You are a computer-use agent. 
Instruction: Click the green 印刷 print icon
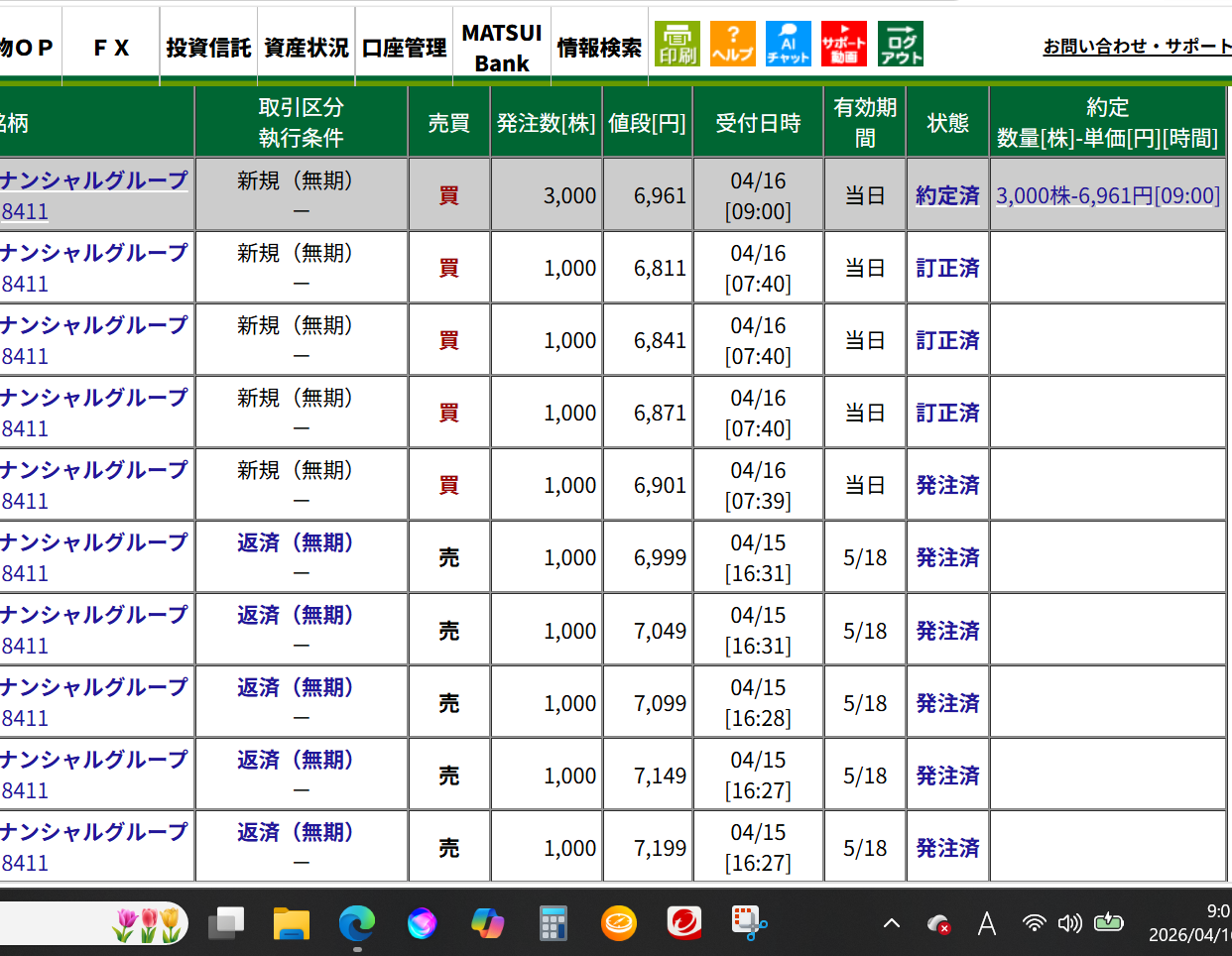coord(677,45)
